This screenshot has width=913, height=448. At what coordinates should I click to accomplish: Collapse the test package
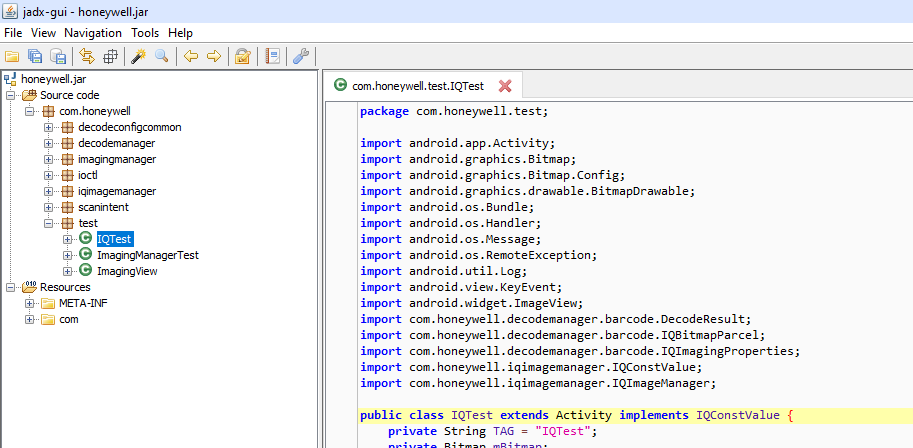[x=48, y=224]
